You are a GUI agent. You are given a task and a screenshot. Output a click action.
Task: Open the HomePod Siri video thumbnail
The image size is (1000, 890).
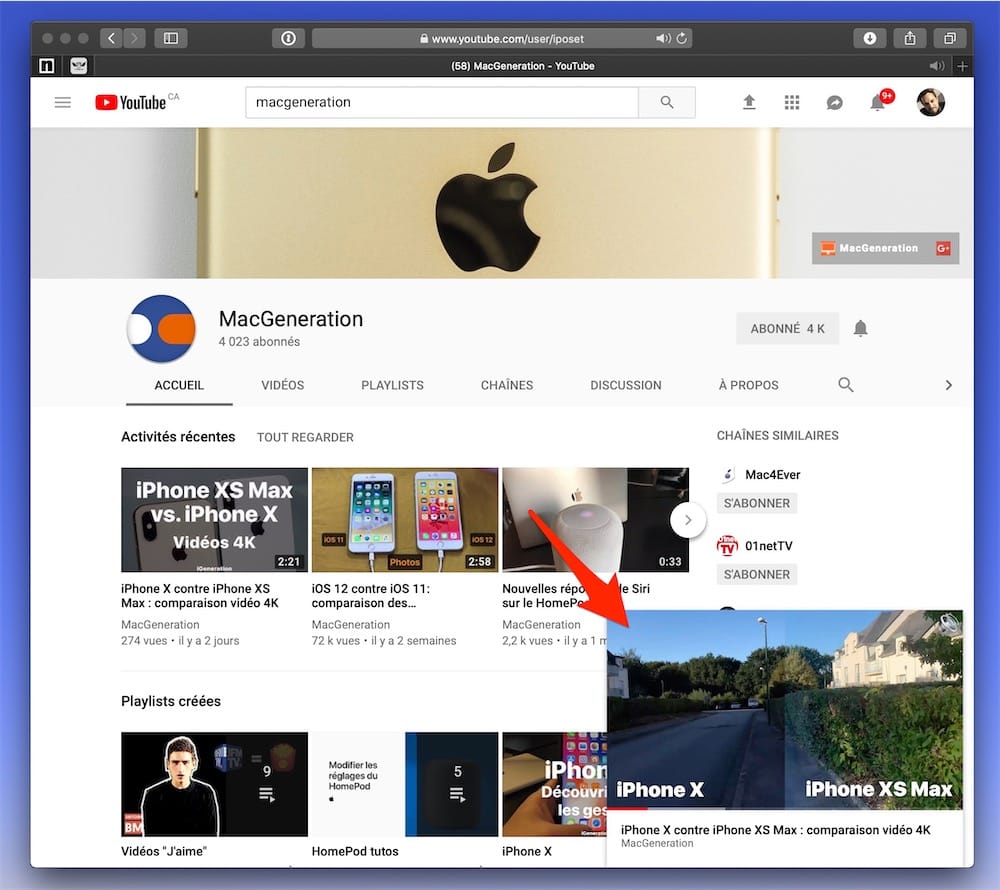pyautogui.click(x=595, y=520)
